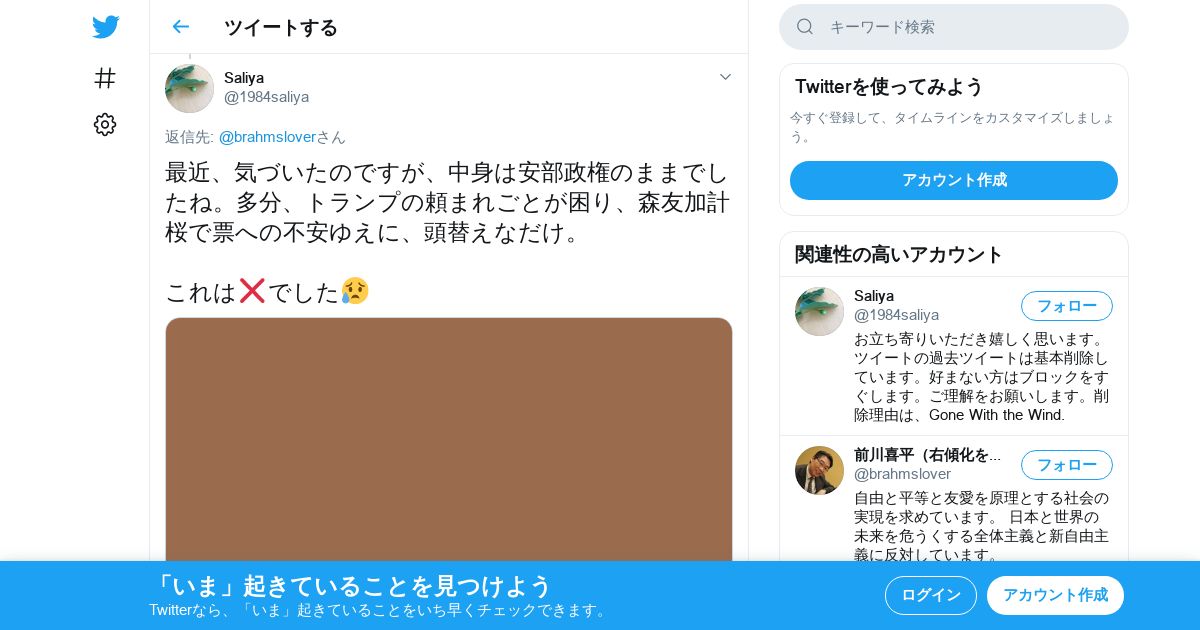1200x630 pixels.
Task: Open the brown image attached to tweet
Action: 449,440
